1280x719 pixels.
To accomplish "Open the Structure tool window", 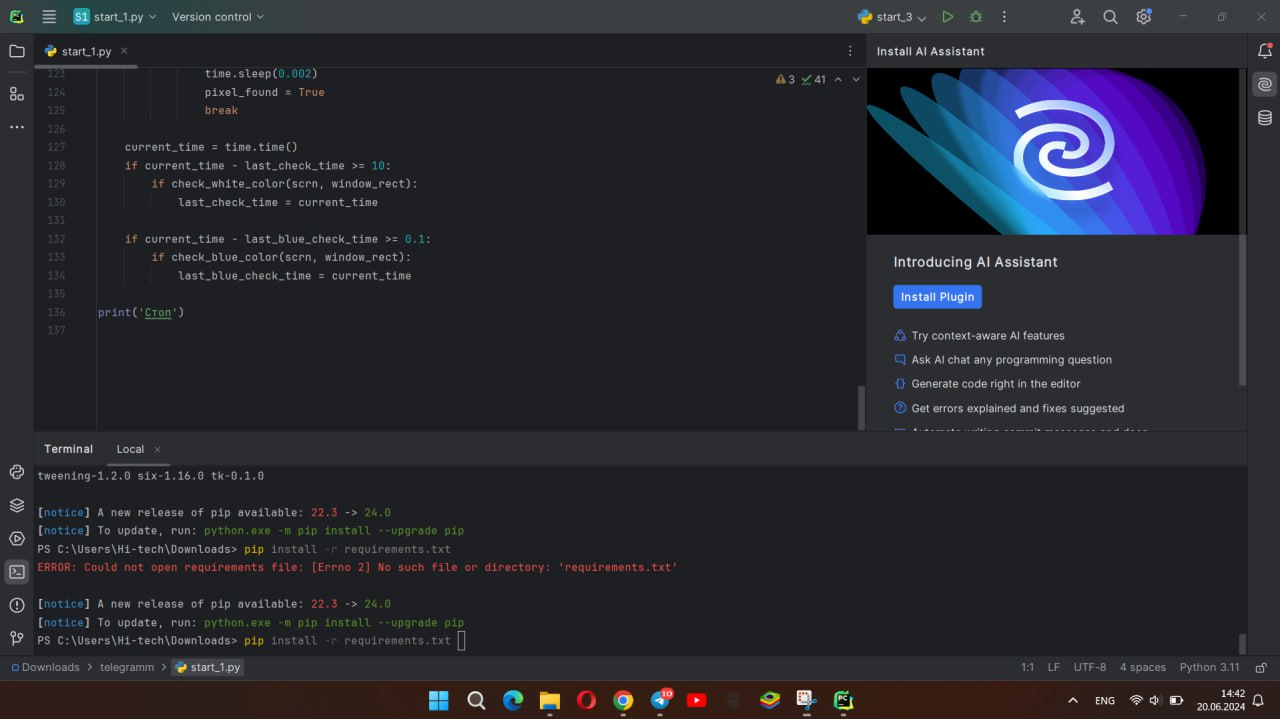I will pyautogui.click(x=17, y=93).
